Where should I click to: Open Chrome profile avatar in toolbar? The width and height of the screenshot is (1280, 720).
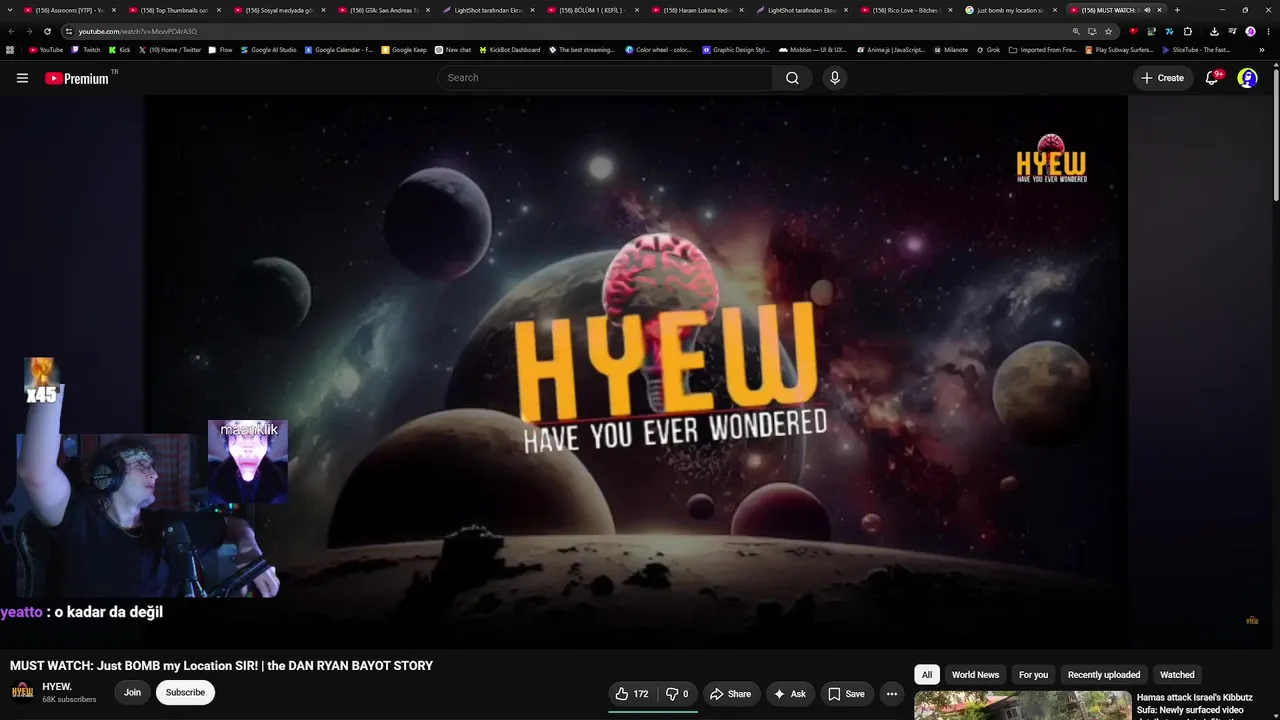click(x=1250, y=31)
